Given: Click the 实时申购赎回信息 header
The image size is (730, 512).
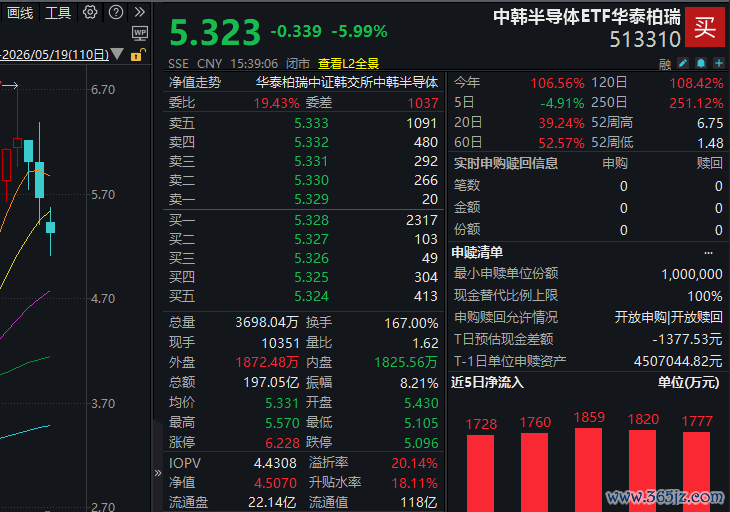Looking at the screenshot, I should 506,163.
